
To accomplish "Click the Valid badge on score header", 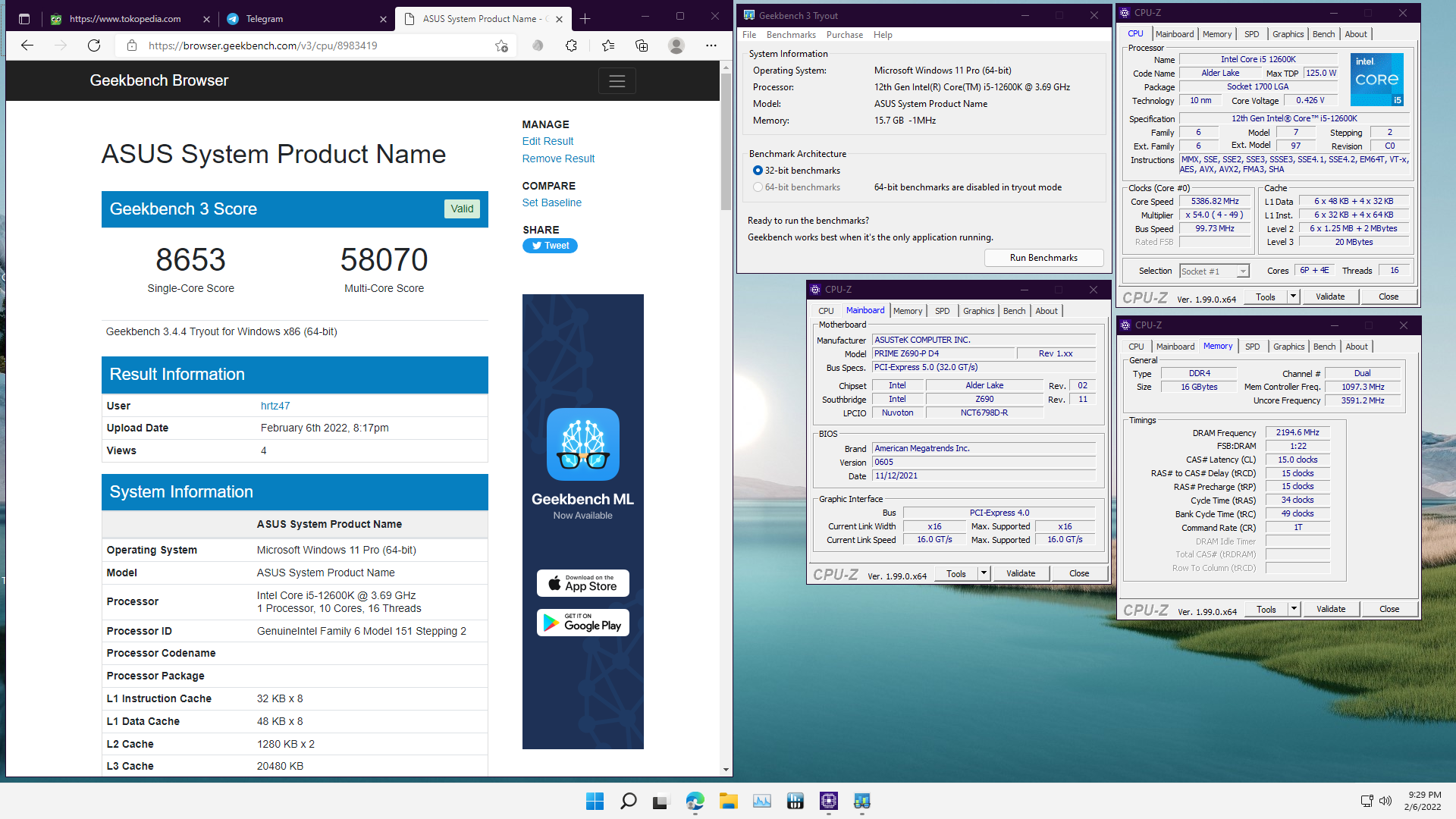I will click(462, 209).
